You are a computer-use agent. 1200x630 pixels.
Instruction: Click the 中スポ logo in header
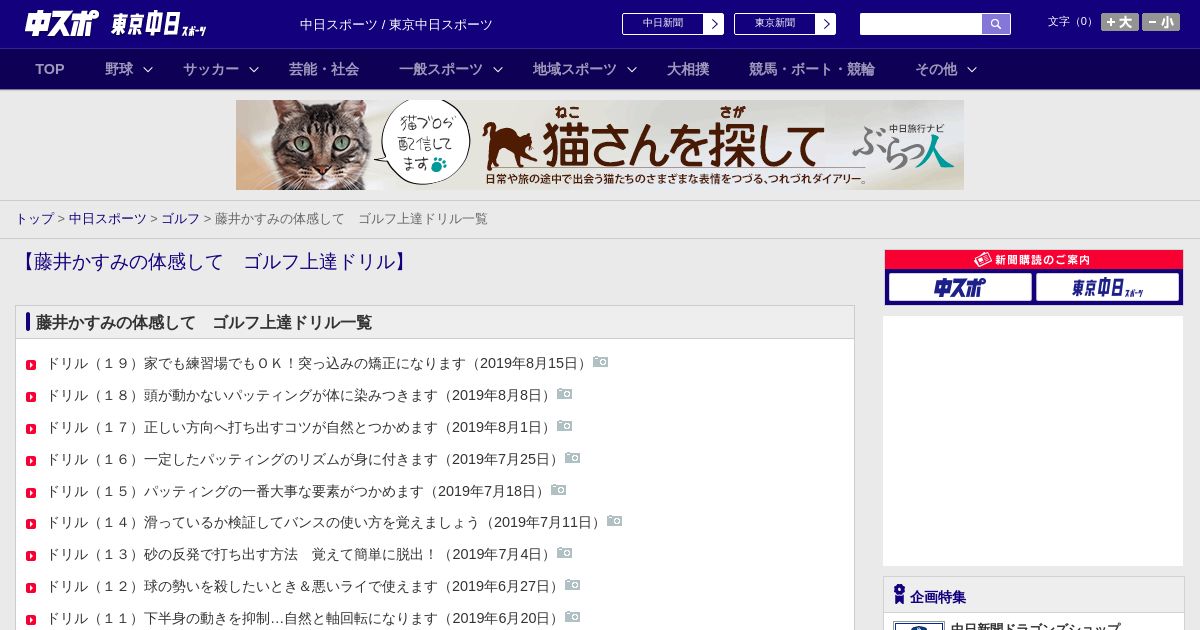pyautogui.click(x=62, y=23)
